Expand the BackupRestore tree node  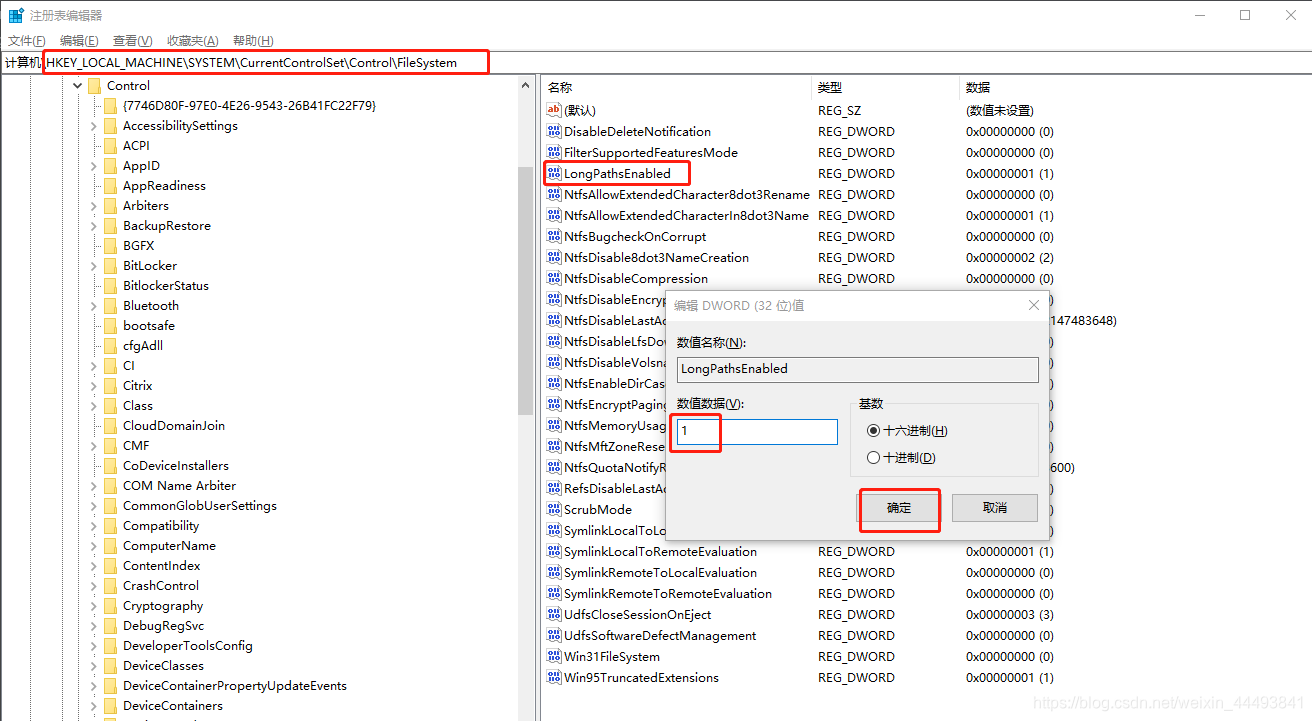[94, 225]
